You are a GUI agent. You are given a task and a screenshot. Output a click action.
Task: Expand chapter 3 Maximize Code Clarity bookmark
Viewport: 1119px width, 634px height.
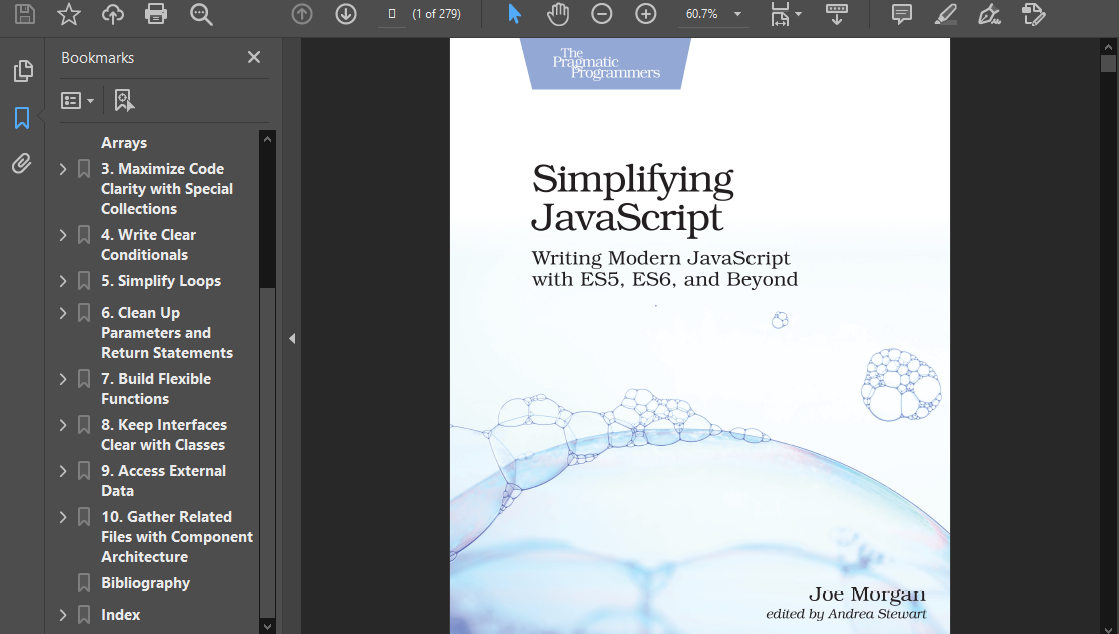point(63,169)
